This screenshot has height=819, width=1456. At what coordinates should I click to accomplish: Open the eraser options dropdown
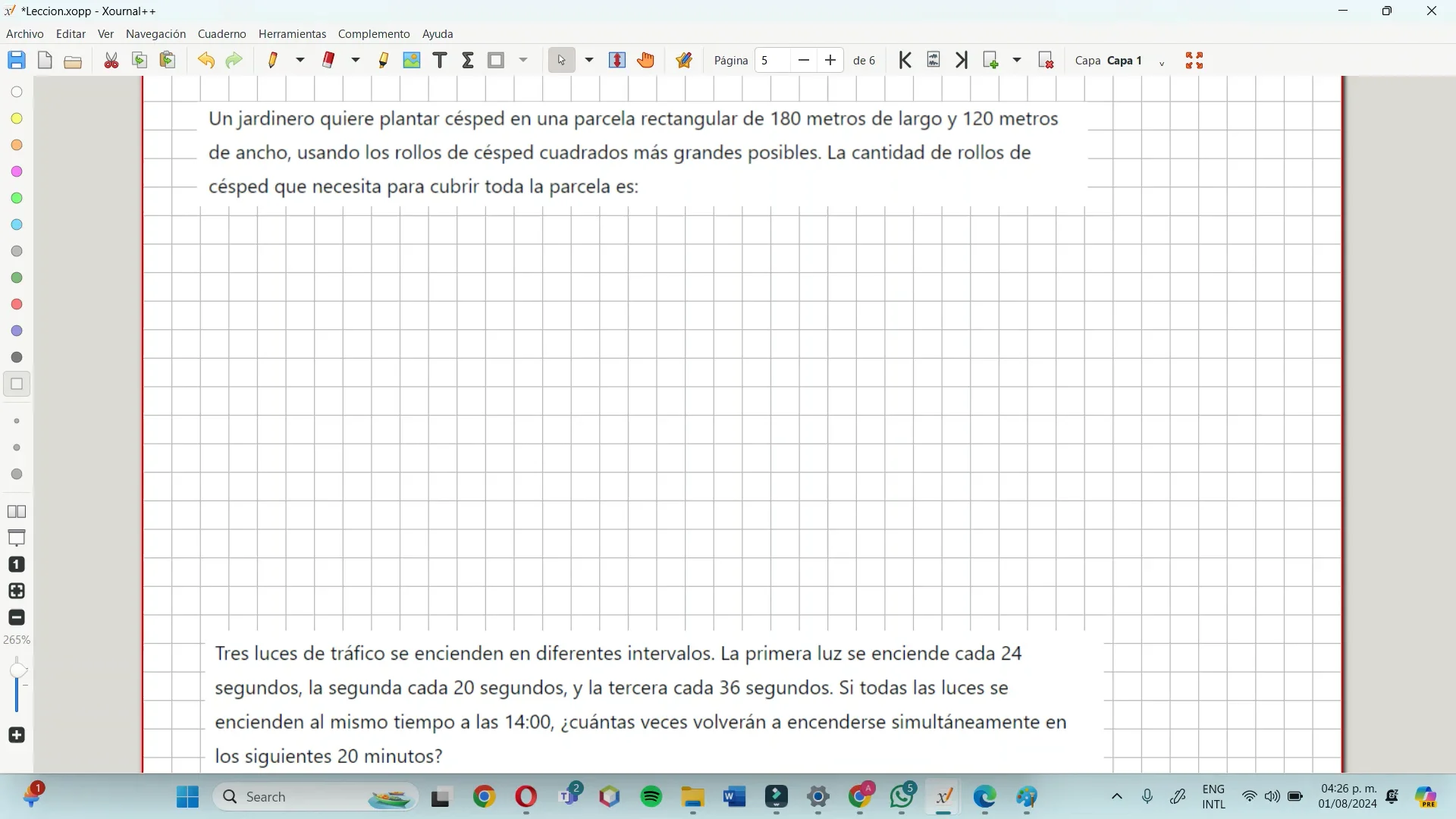(356, 60)
